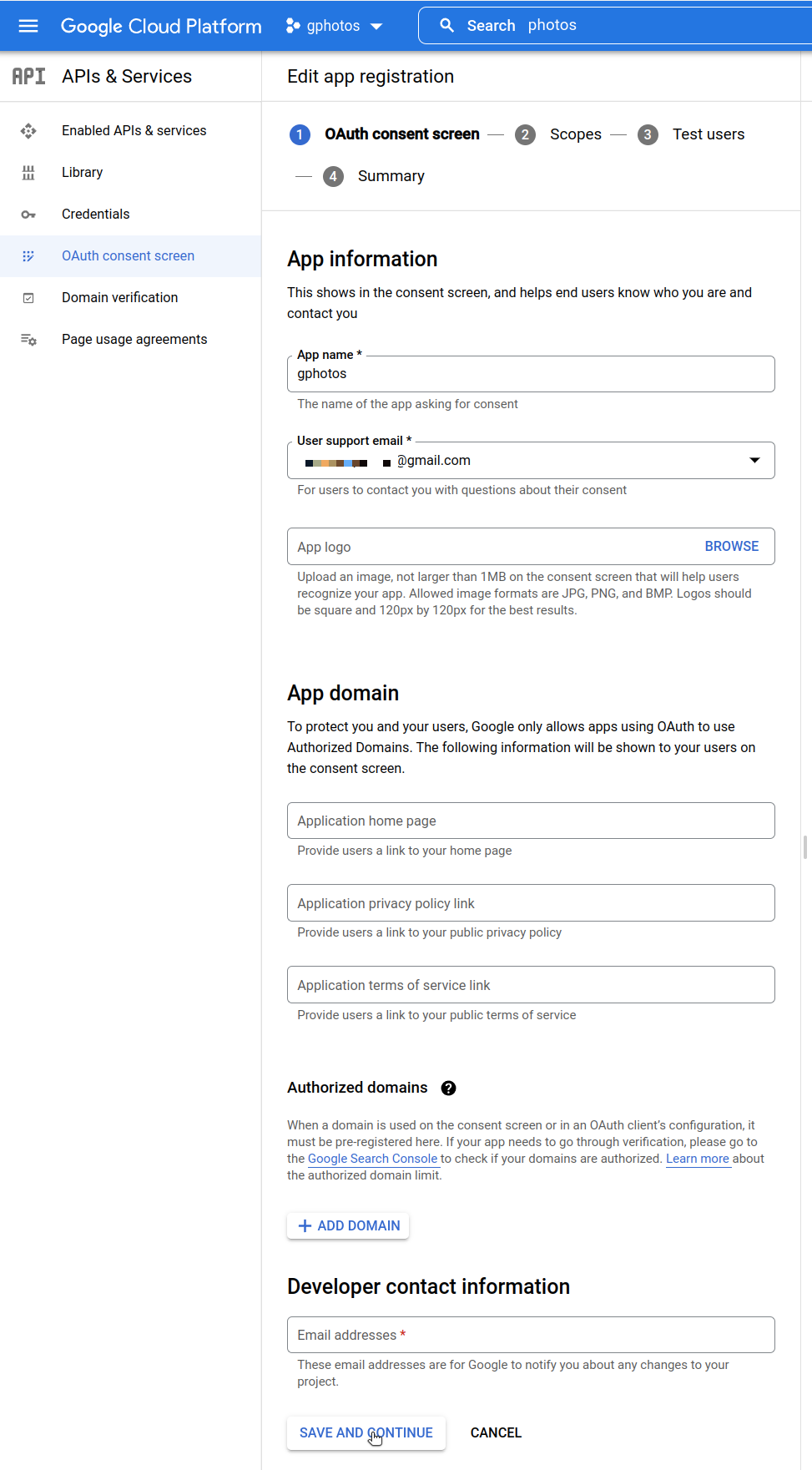
Task: Click the Authorized domains help icon
Action: (448, 1088)
